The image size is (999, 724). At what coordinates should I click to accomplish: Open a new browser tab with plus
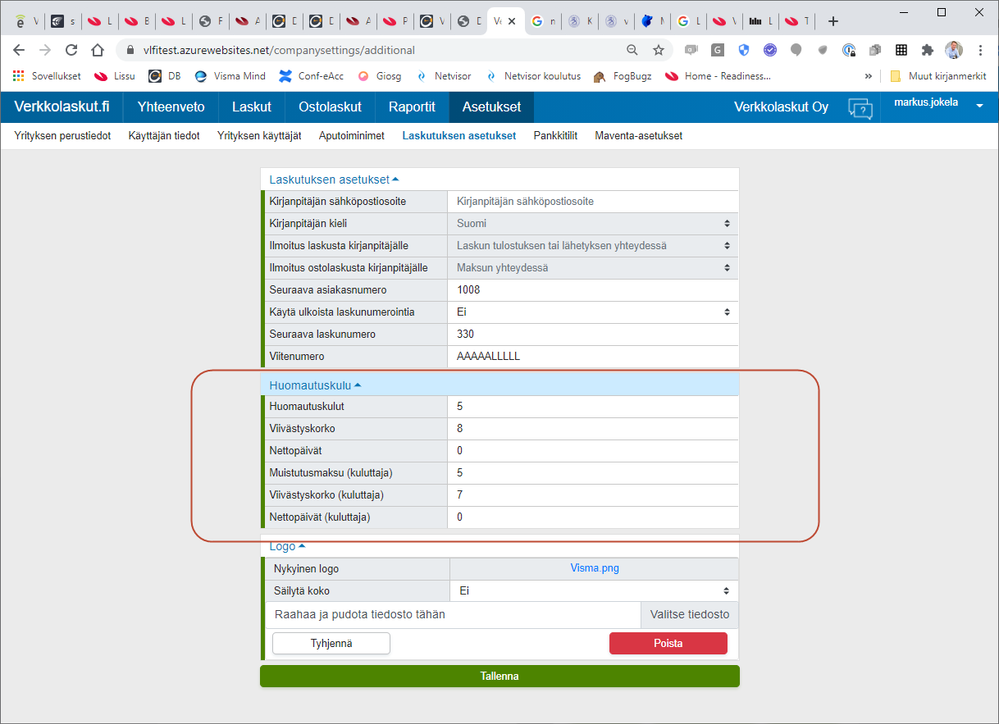[x=833, y=22]
